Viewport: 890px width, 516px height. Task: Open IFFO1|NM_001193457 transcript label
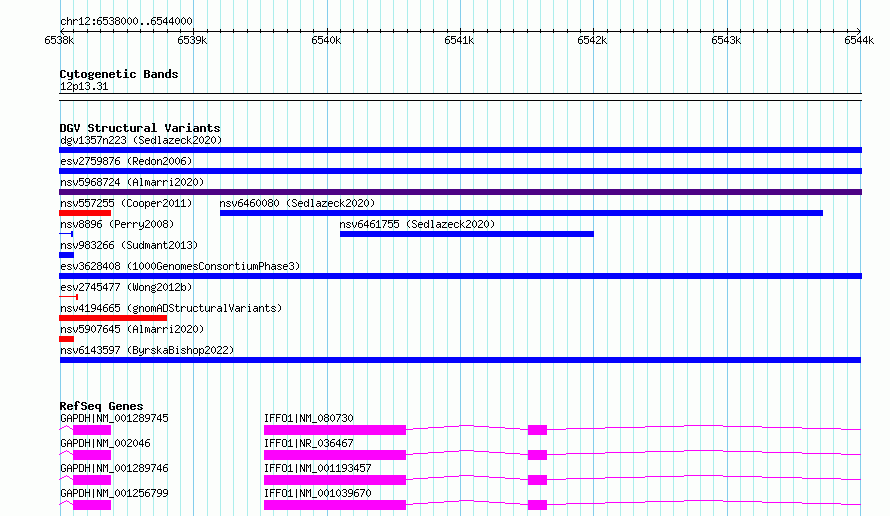(318, 468)
